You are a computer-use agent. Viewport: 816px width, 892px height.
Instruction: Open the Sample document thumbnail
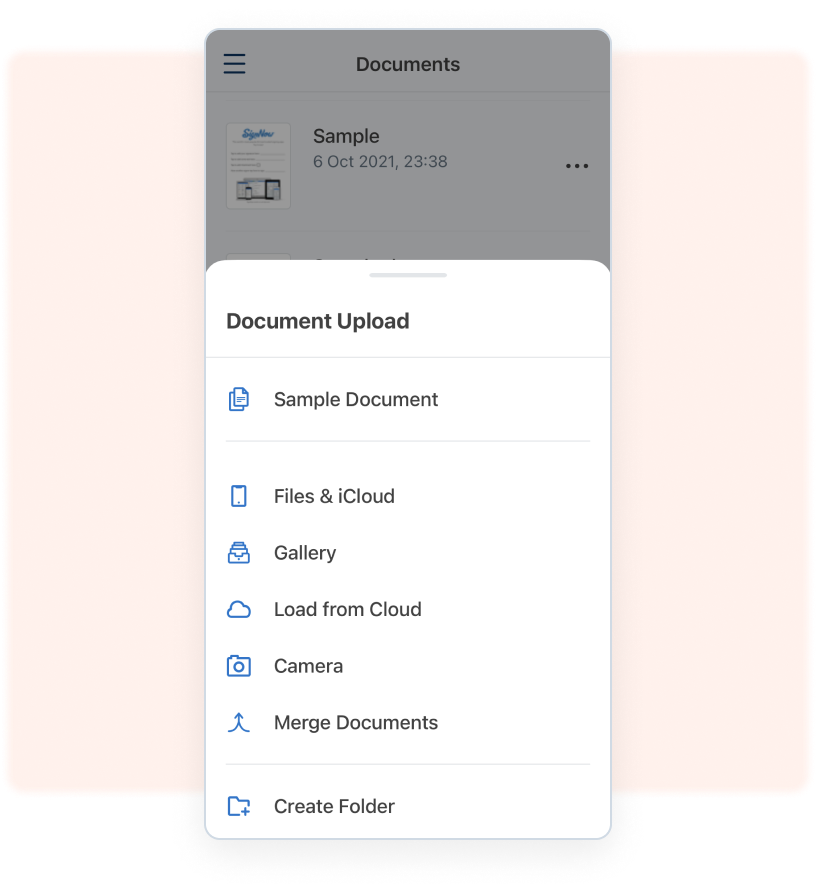(x=258, y=165)
